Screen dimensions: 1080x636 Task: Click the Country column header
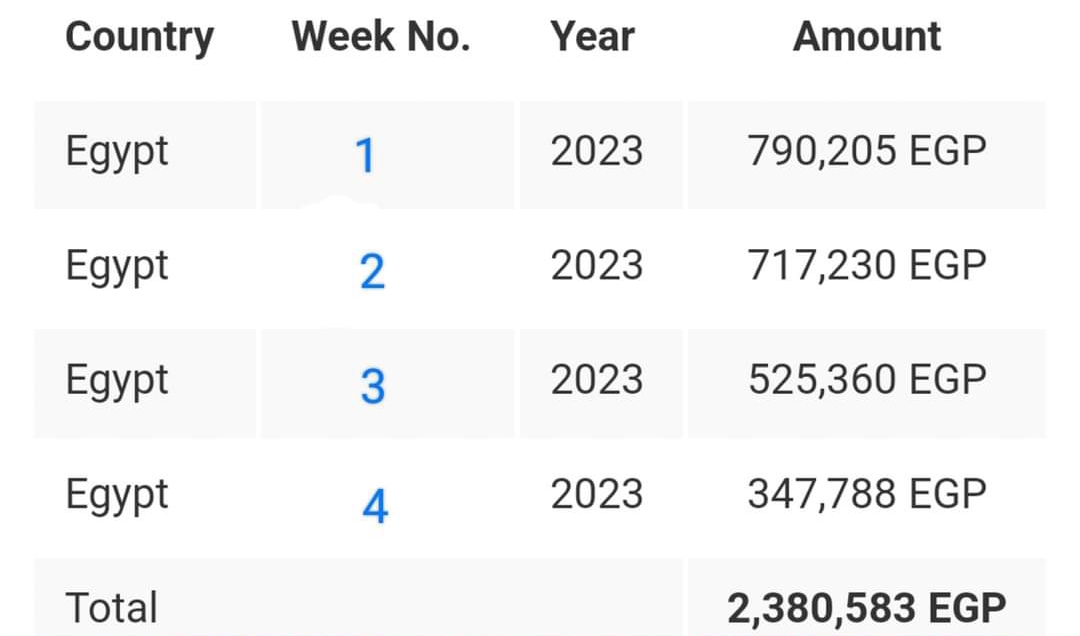coord(140,38)
